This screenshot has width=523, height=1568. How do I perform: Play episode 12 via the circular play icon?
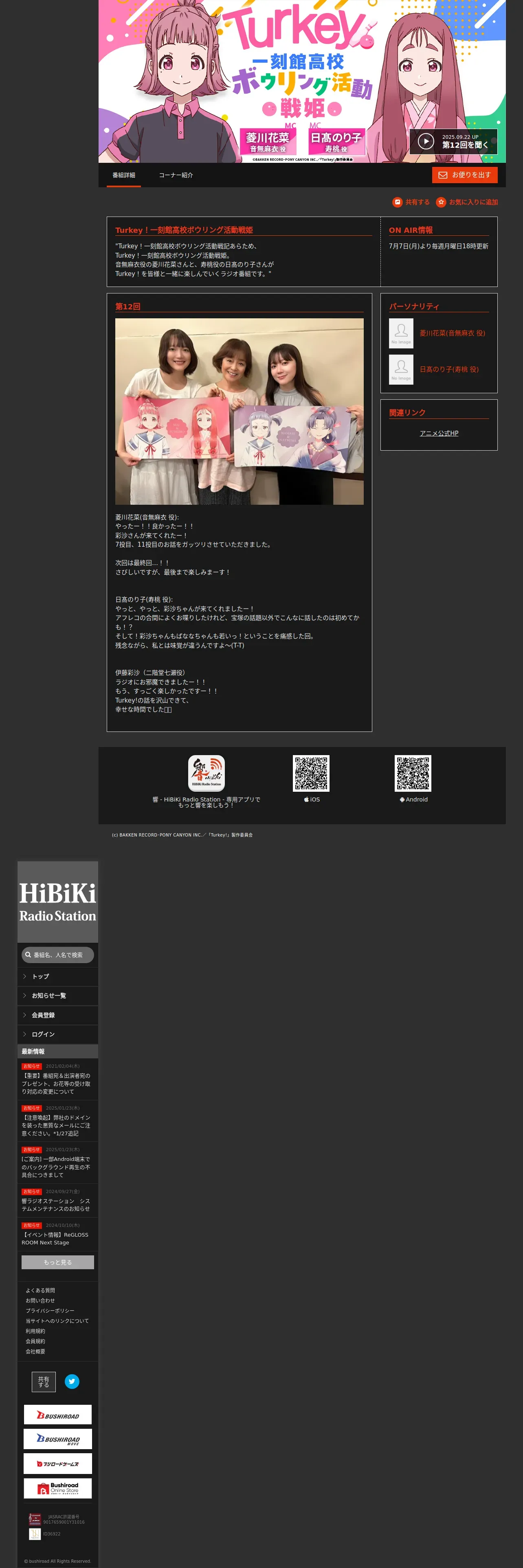pyautogui.click(x=426, y=141)
